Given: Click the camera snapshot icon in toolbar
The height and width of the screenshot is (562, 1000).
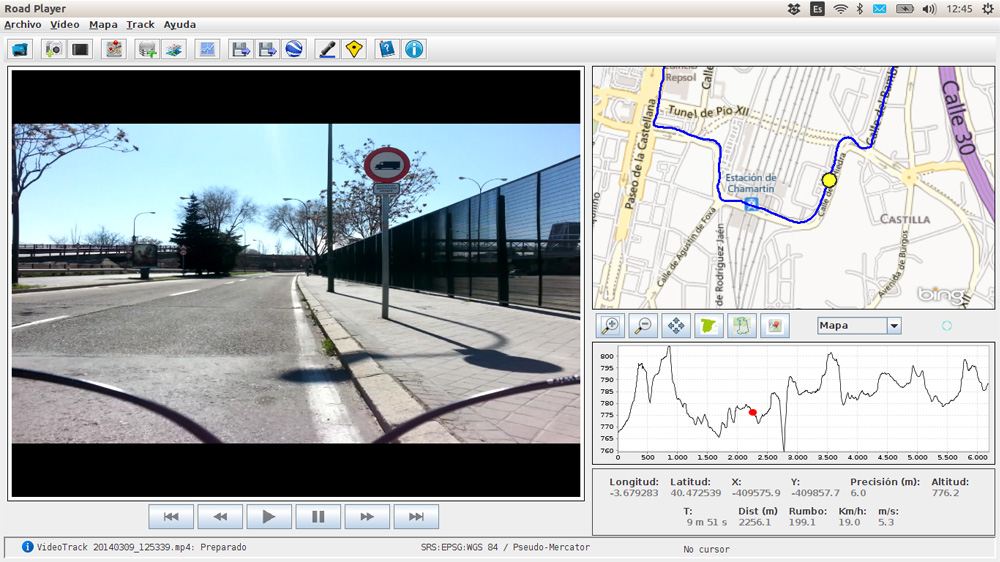Looking at the screenshot, I should tap(53, 48).
